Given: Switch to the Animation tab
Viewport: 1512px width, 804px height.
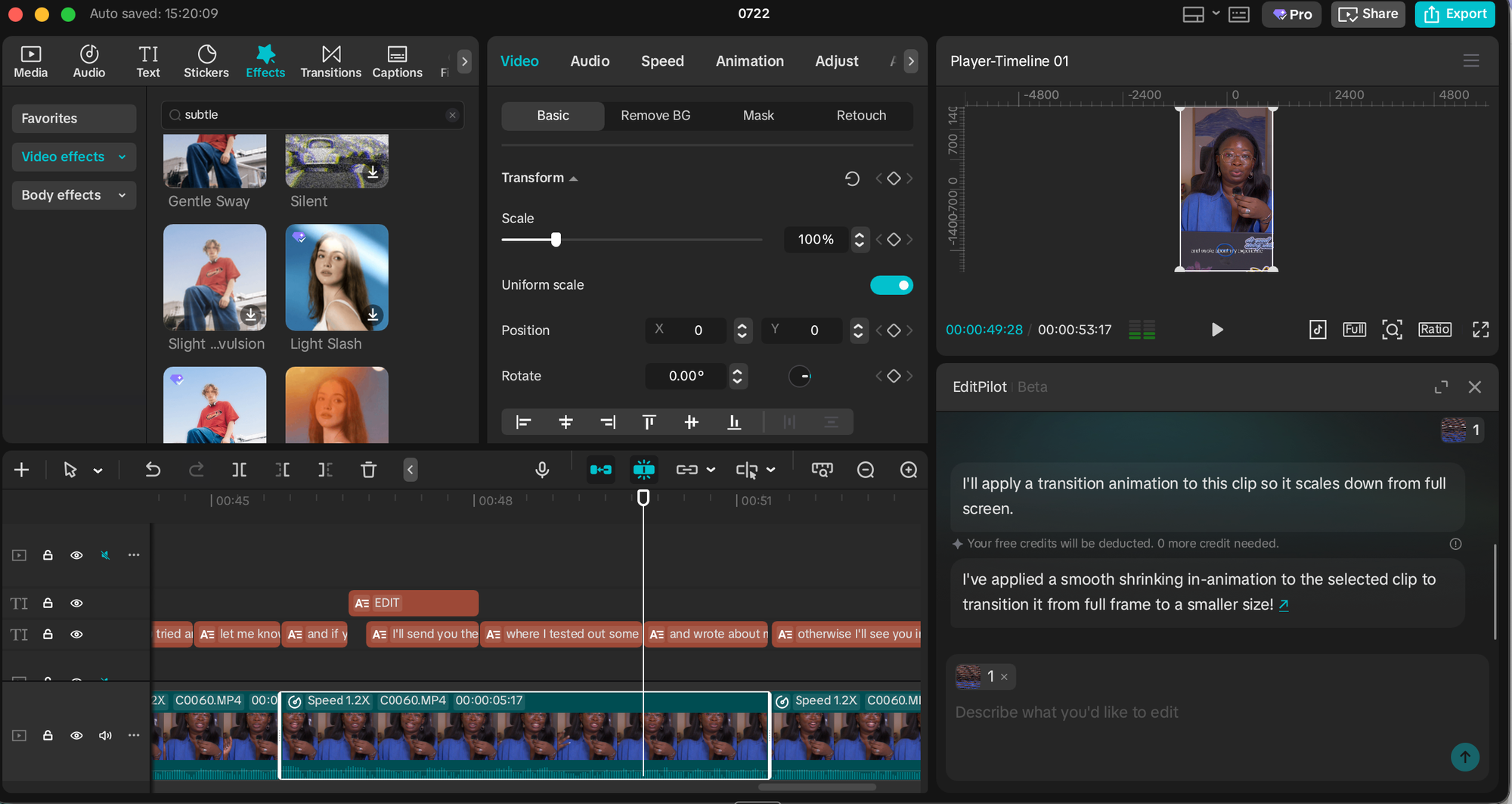Looking at the screenshot, I should 750,61.
